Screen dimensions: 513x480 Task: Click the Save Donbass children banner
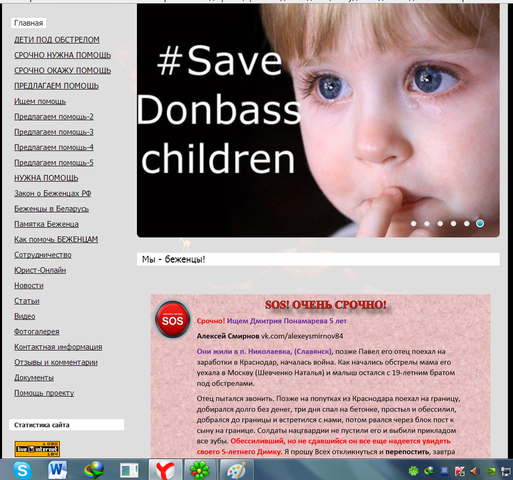point(318,121)
